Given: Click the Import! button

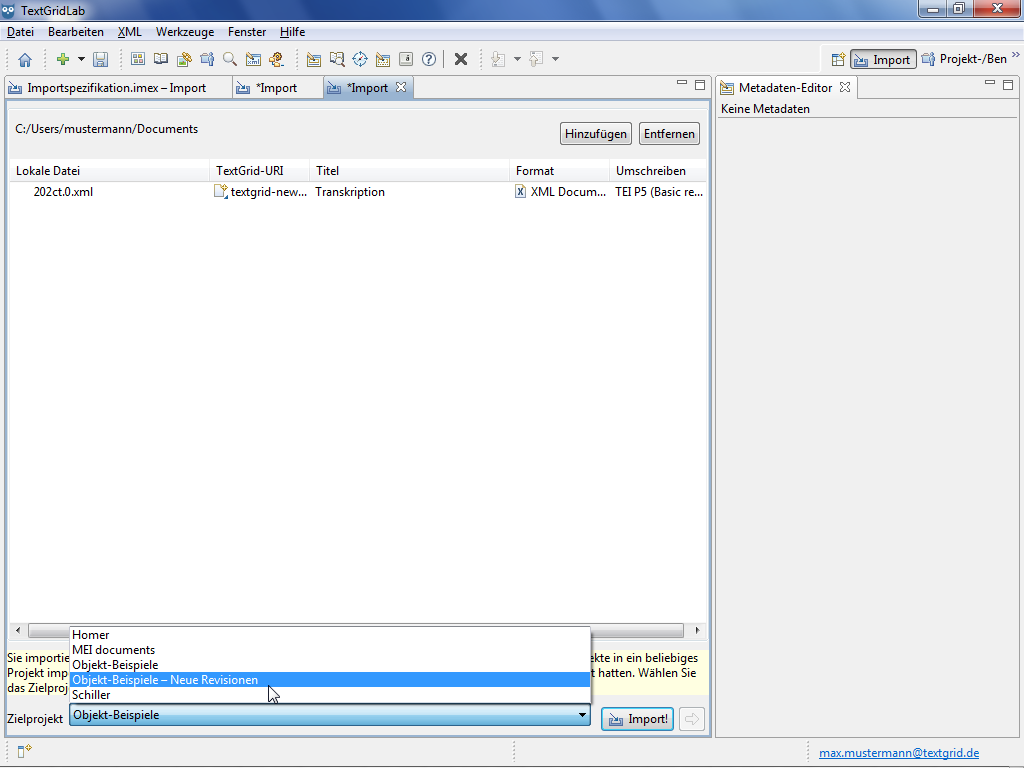Looking at the screenshot, I should pos(638,719).
